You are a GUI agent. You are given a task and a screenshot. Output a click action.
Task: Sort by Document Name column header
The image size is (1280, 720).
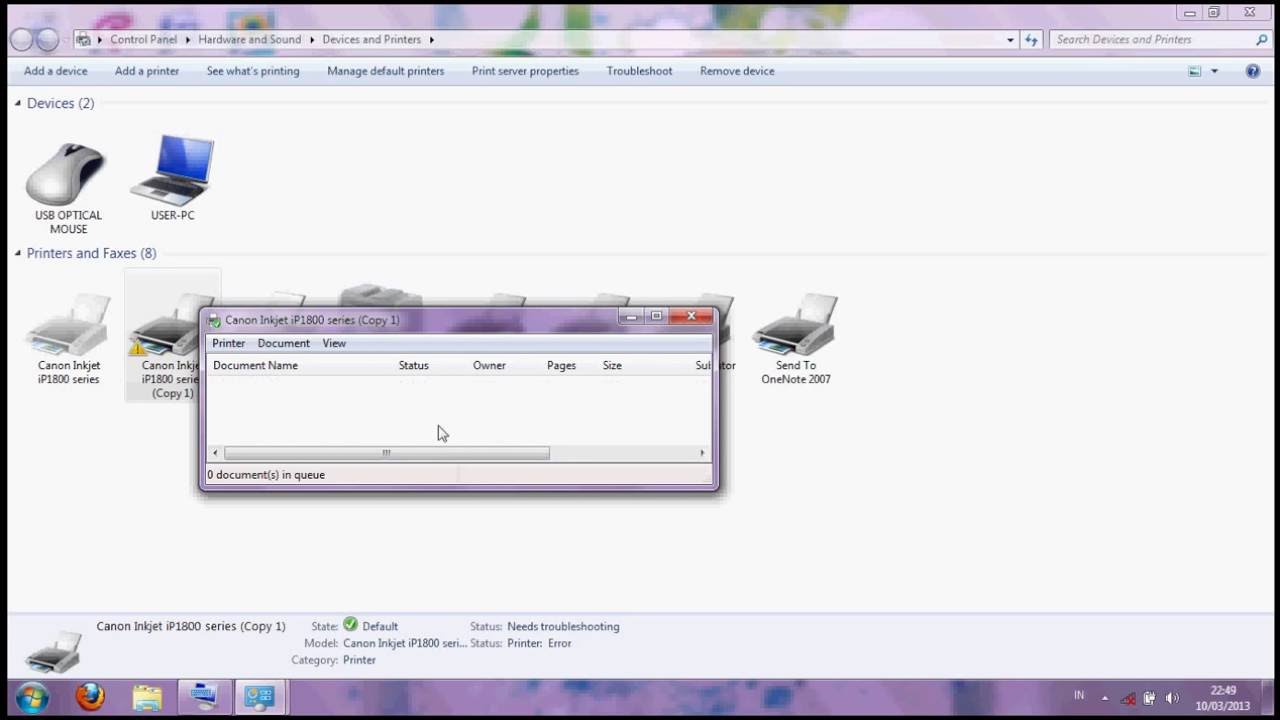click(300, 366)
